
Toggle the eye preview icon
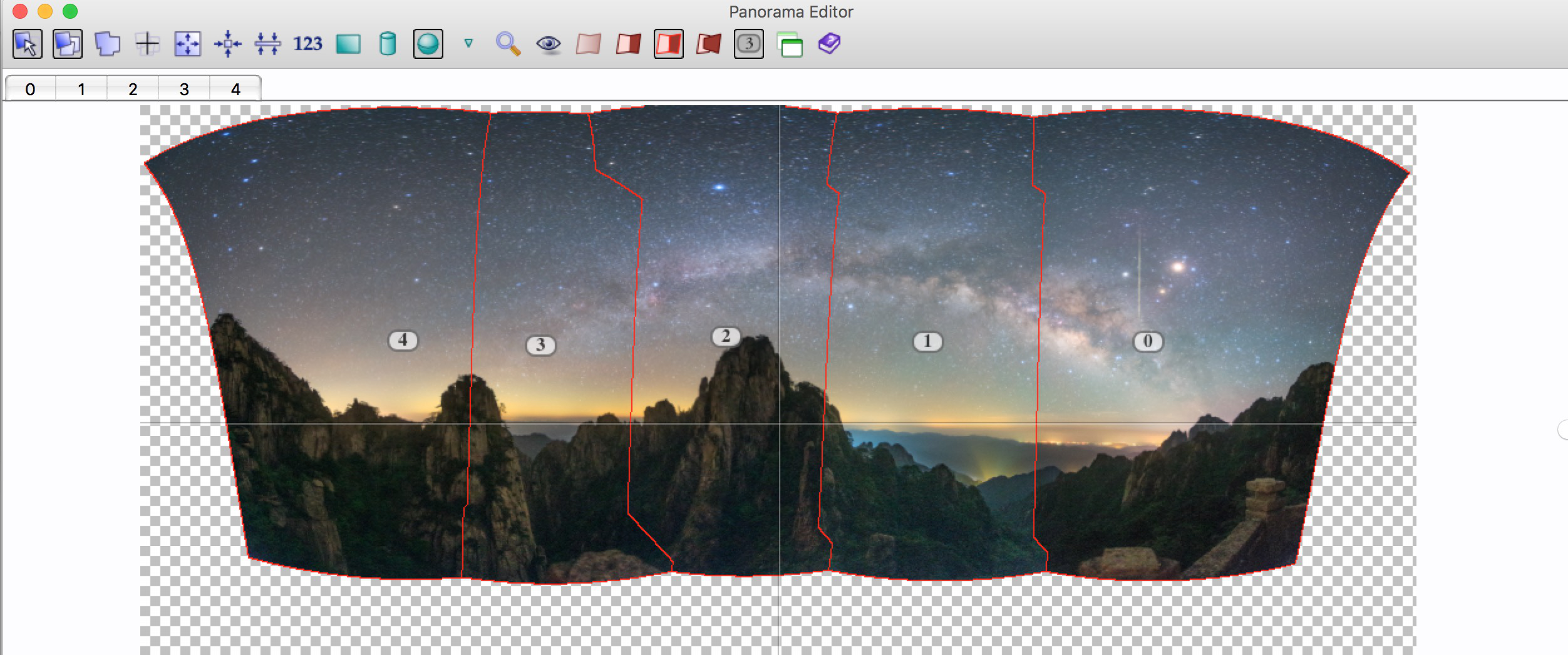point(549,44)
